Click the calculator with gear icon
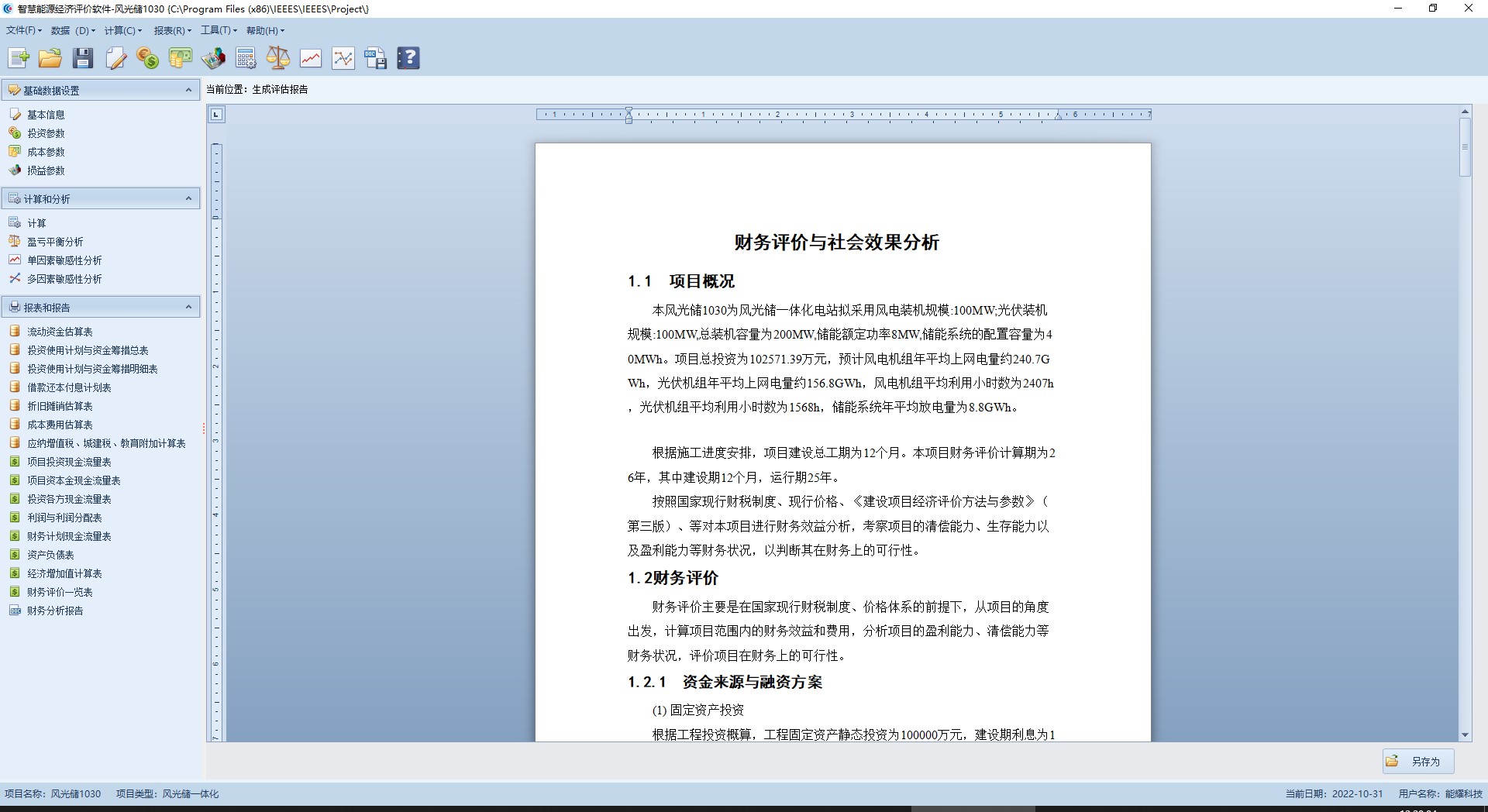Viewport: 1488px width, 812px height. (246, 58)
